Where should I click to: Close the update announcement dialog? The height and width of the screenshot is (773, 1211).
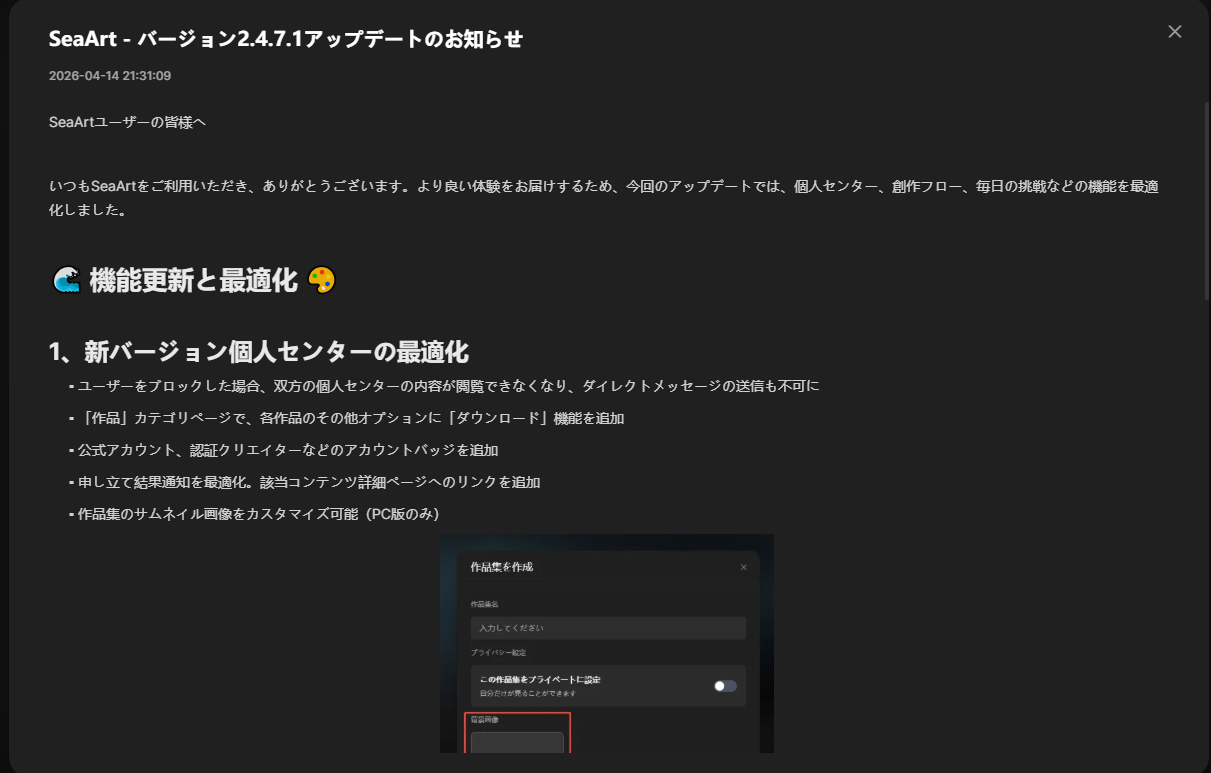[1175, 32]
